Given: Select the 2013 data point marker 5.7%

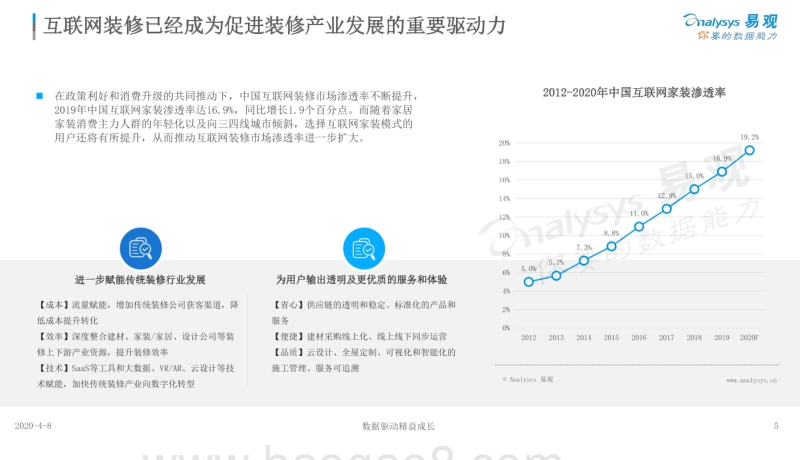Looking at the screenshot, I should click(x=556, y=275).
